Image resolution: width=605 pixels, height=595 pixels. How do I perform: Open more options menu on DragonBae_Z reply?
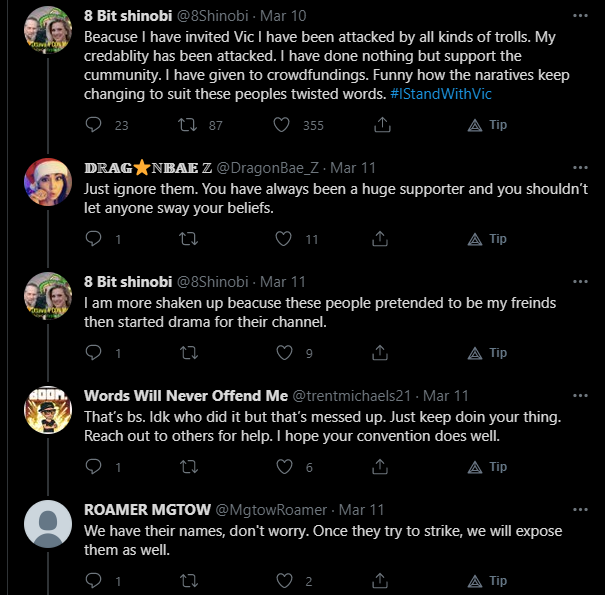pyautogui.click(x=580, y=168)
